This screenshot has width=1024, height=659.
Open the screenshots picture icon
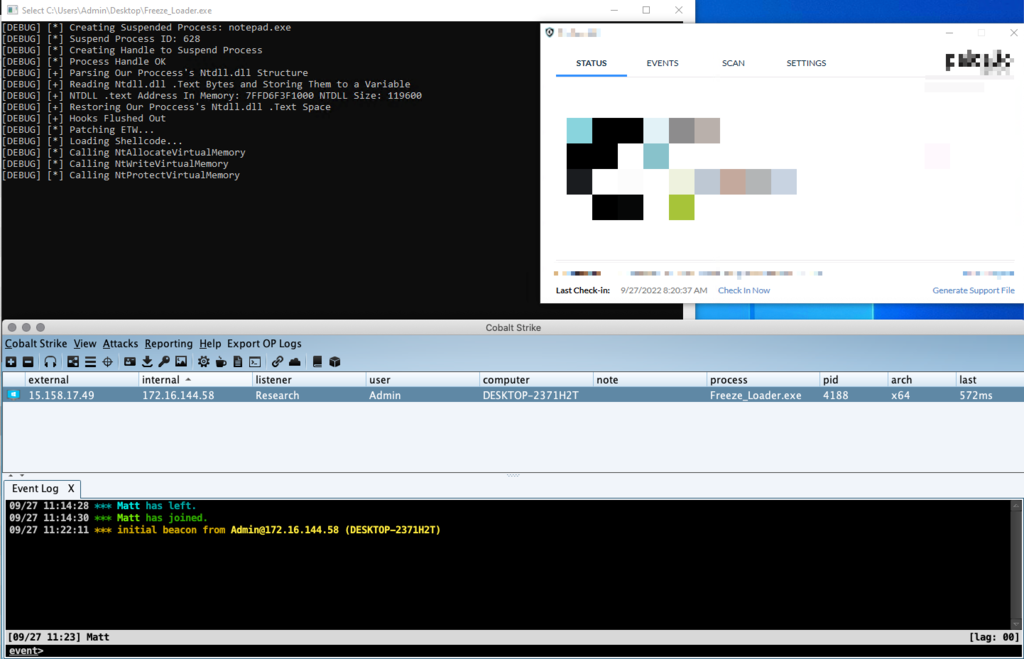click(181, 362)
